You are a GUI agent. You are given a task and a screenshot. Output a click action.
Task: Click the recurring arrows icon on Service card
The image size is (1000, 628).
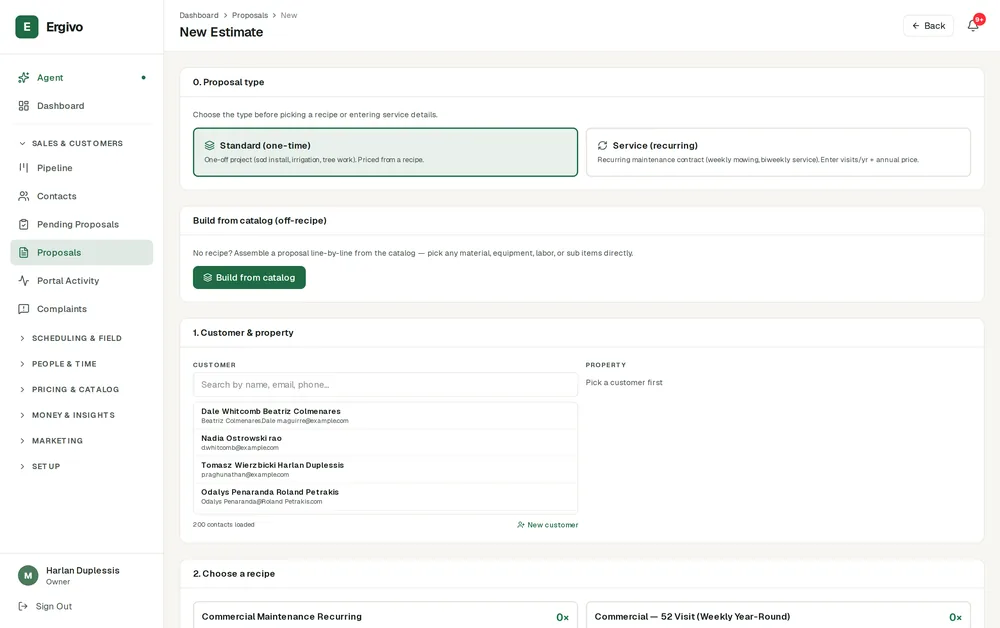[x=602, y=145]
